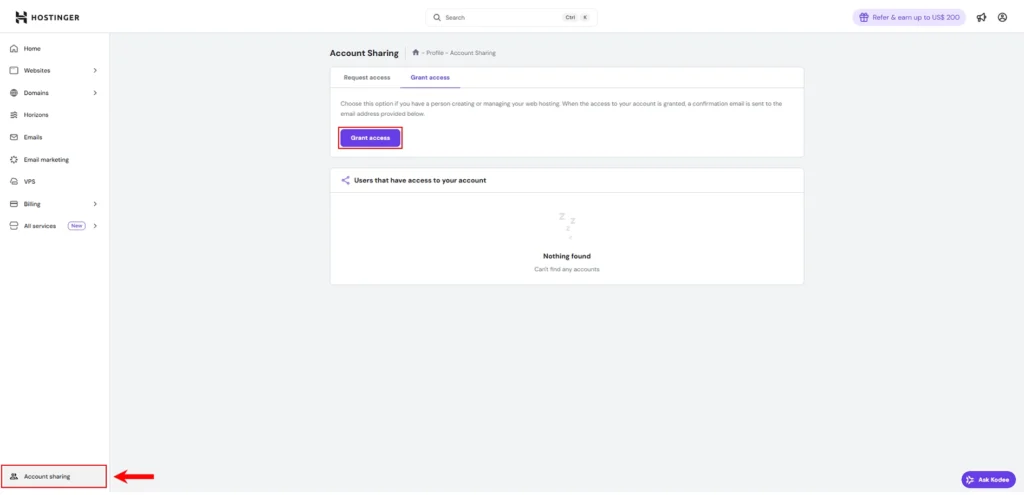Select the Websites sidebar icon

(14, 71)
